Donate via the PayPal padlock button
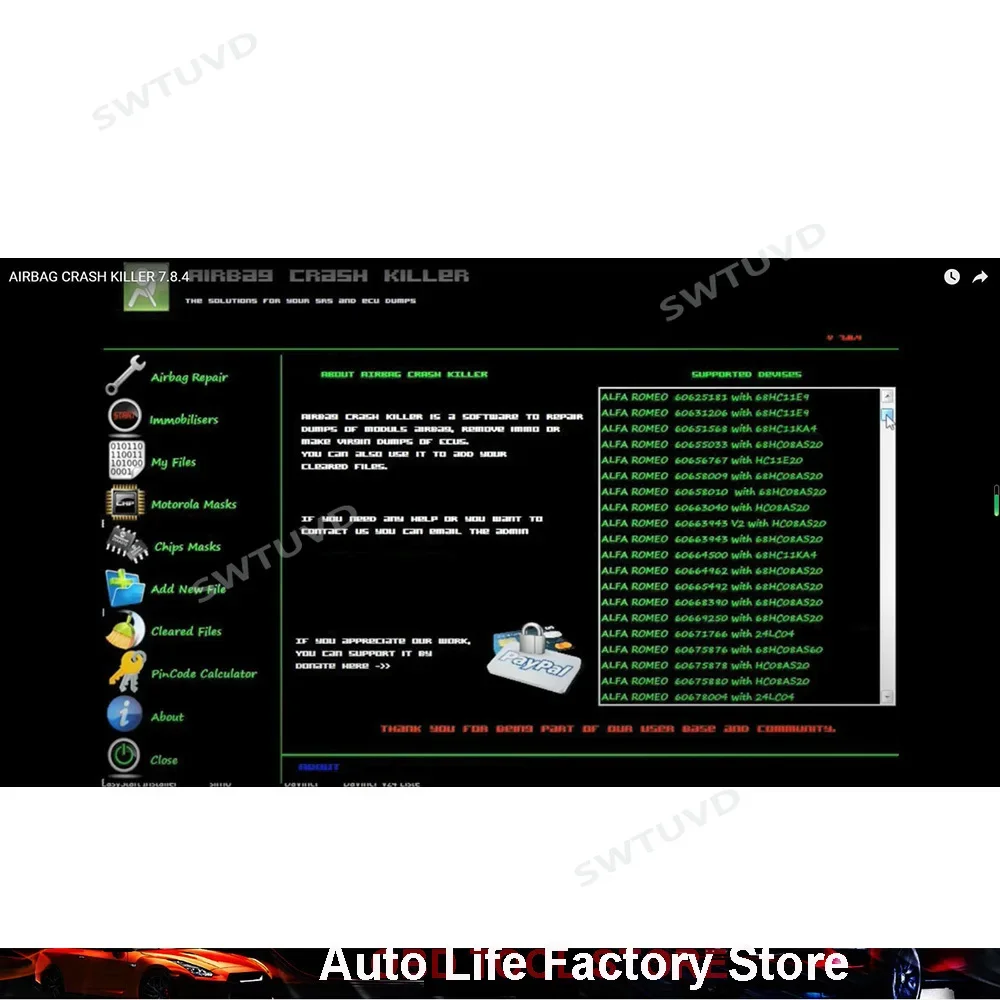 (534, 658)
